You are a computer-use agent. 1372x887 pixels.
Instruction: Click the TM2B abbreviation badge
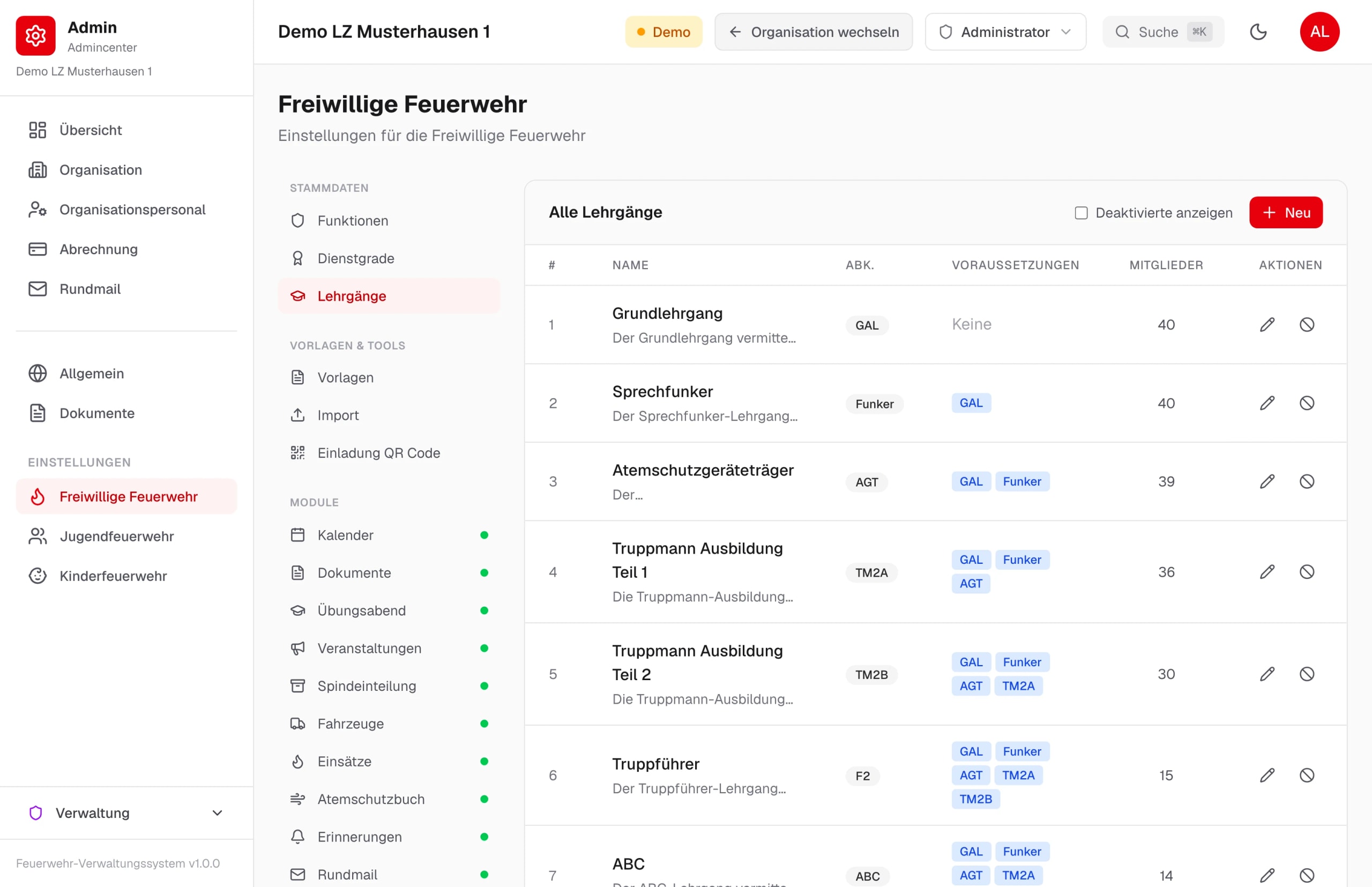(x=871, y=674)
